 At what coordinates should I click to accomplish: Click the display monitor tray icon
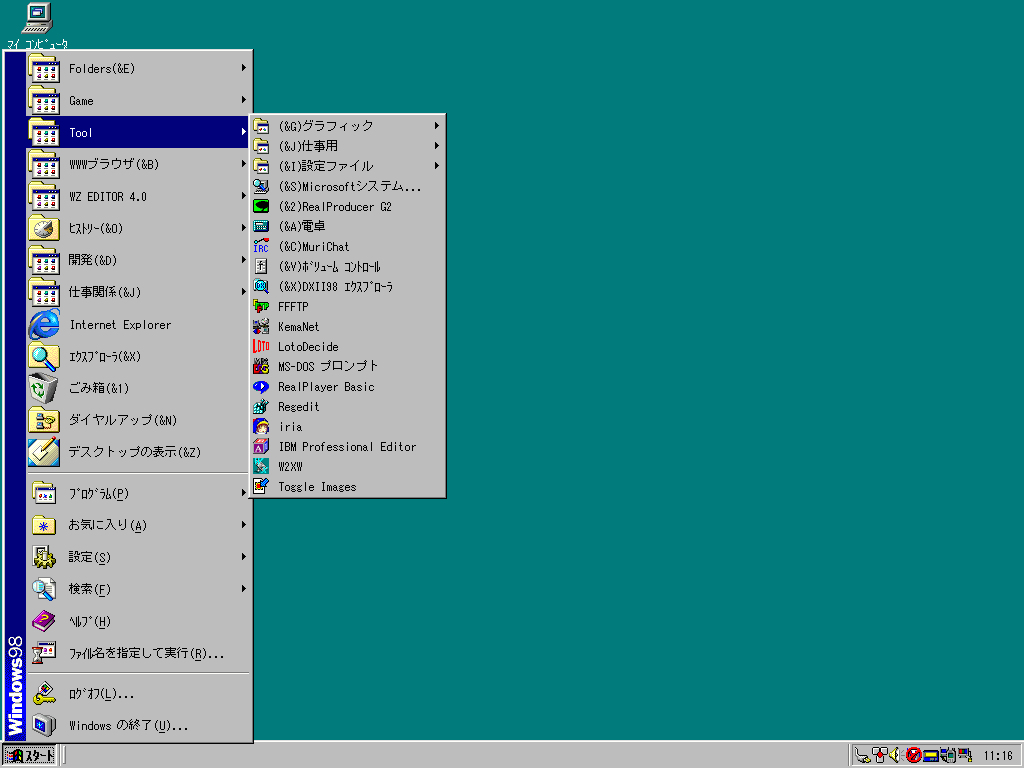(x=965, y=756)
